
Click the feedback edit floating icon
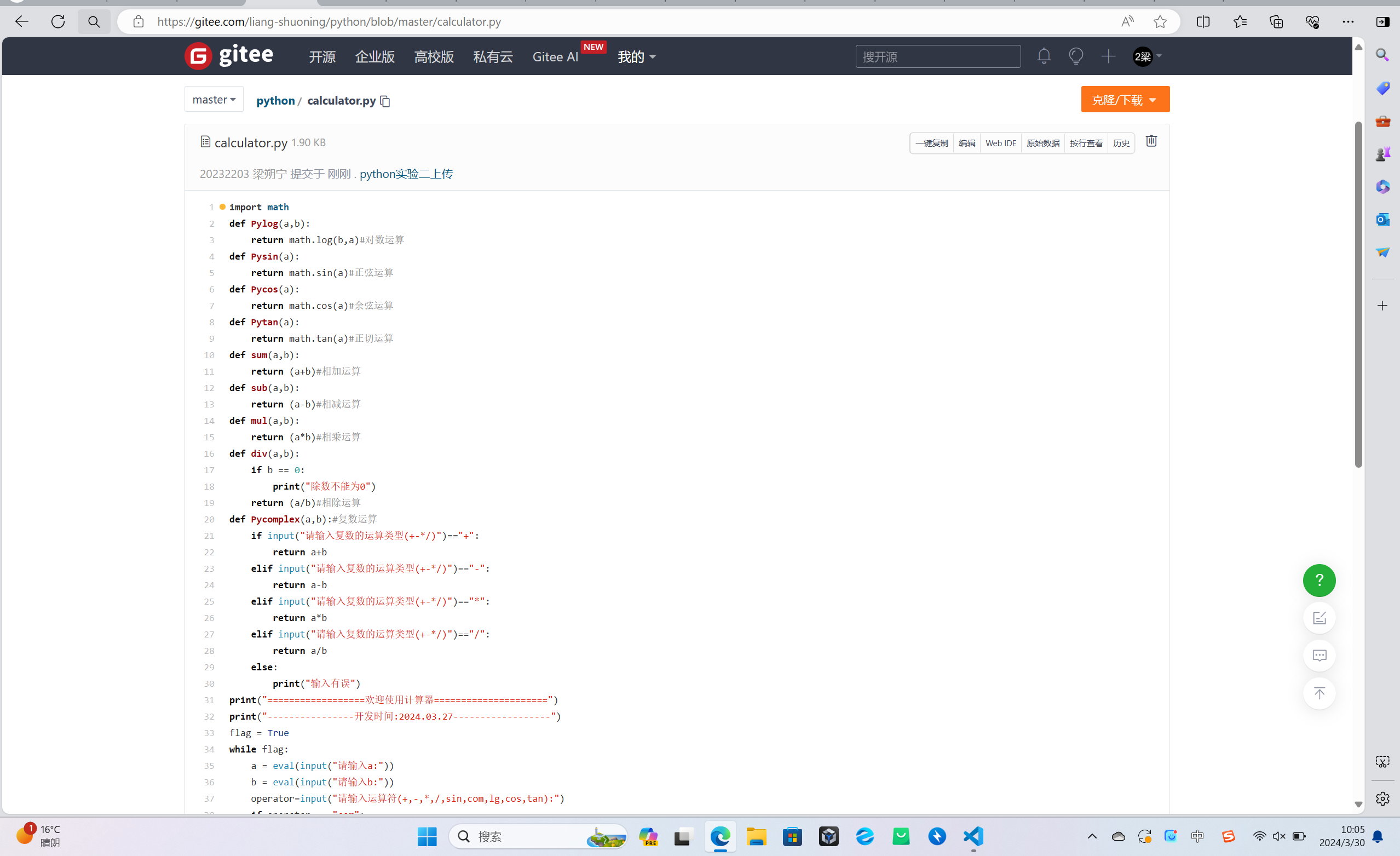(1319, 618)
